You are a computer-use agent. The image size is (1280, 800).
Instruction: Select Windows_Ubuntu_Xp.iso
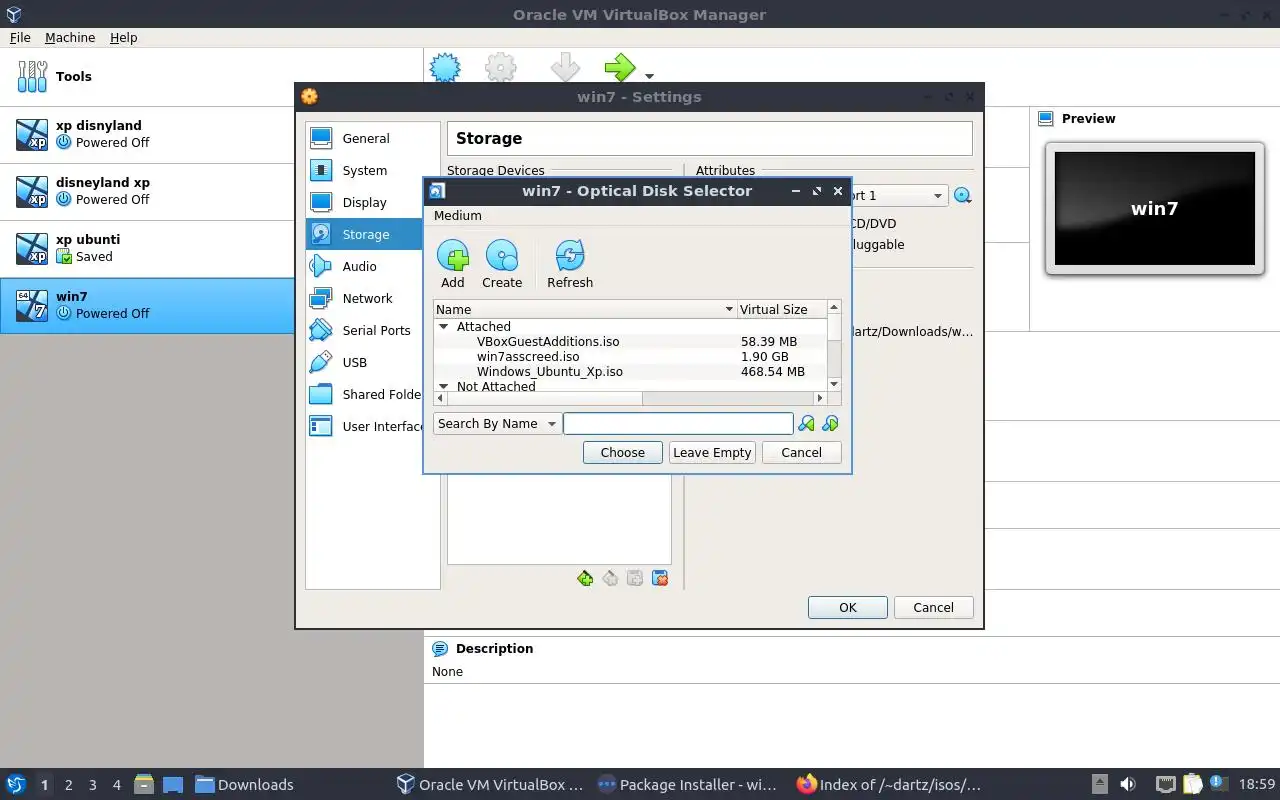pos(550,372)
